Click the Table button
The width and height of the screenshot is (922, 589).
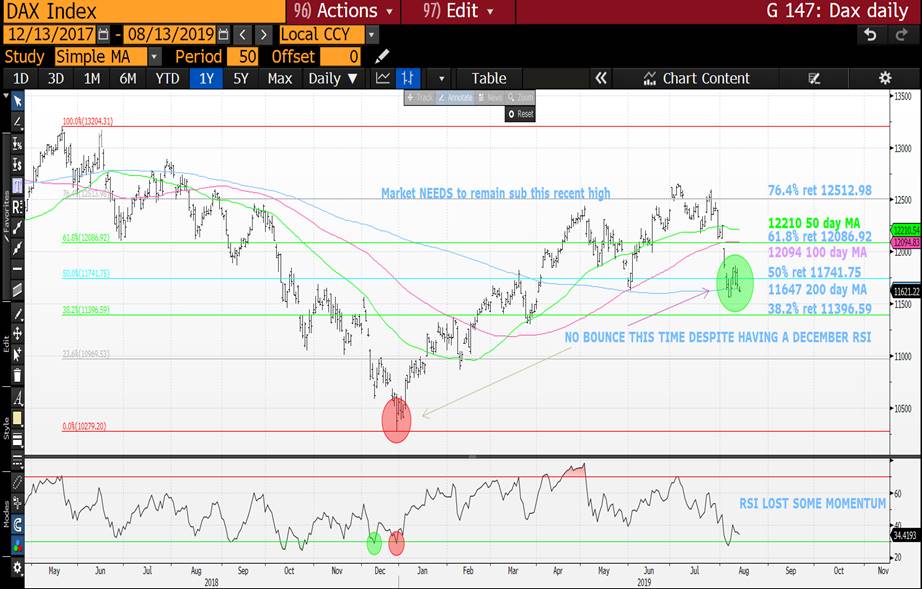click(489, 78)
